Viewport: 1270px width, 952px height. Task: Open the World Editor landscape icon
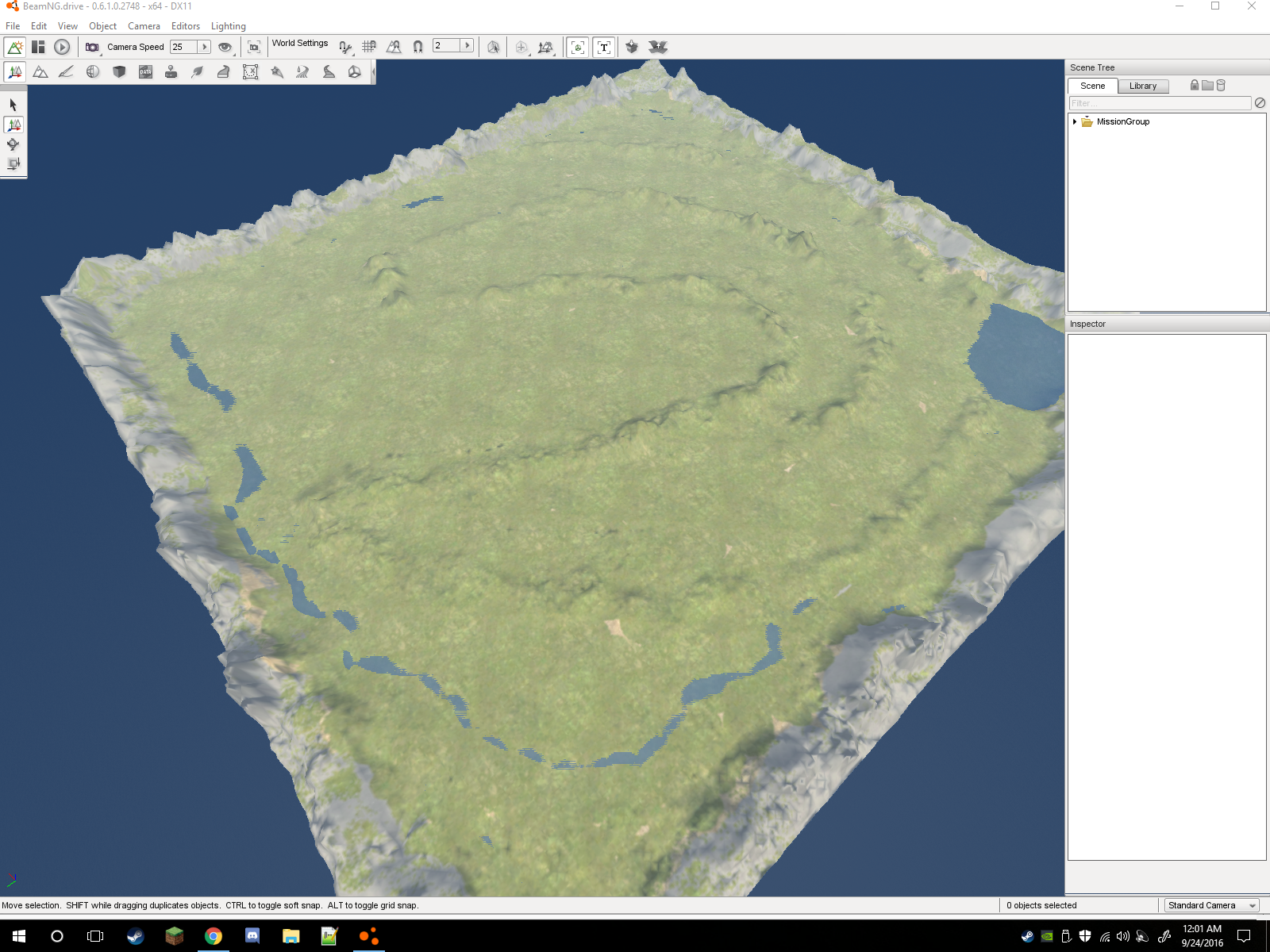click(14, 47)
